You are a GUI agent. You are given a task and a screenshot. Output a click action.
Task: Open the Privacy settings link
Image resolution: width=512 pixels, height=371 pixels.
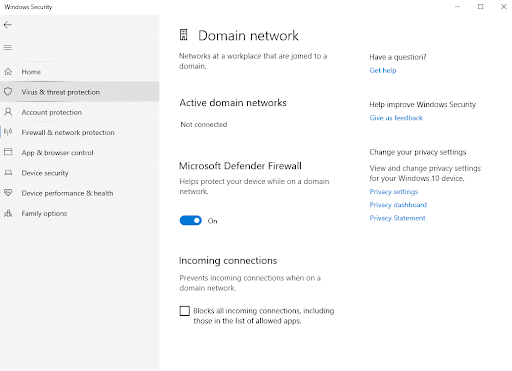[394, 192]
